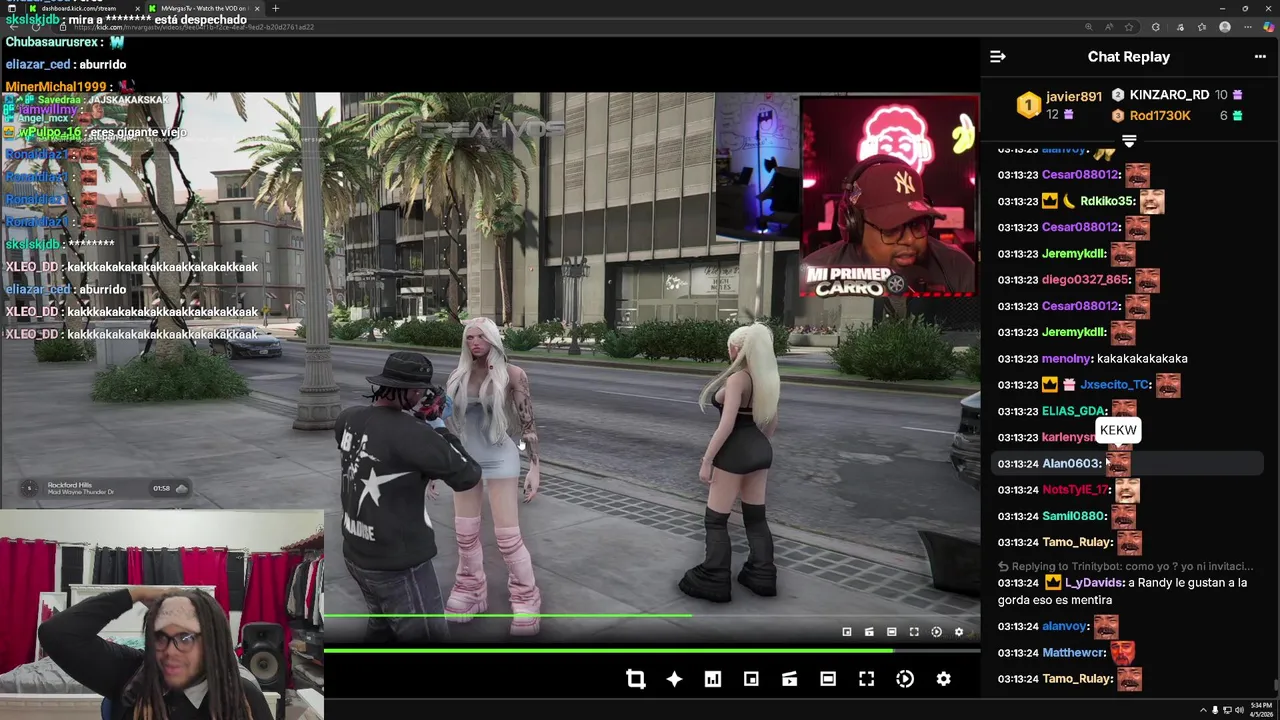The width and height of the screenshot is (1280, 720).
Task: Open a new browser tab with plus button
Action: pyautogui.click(x=276, y=8)
